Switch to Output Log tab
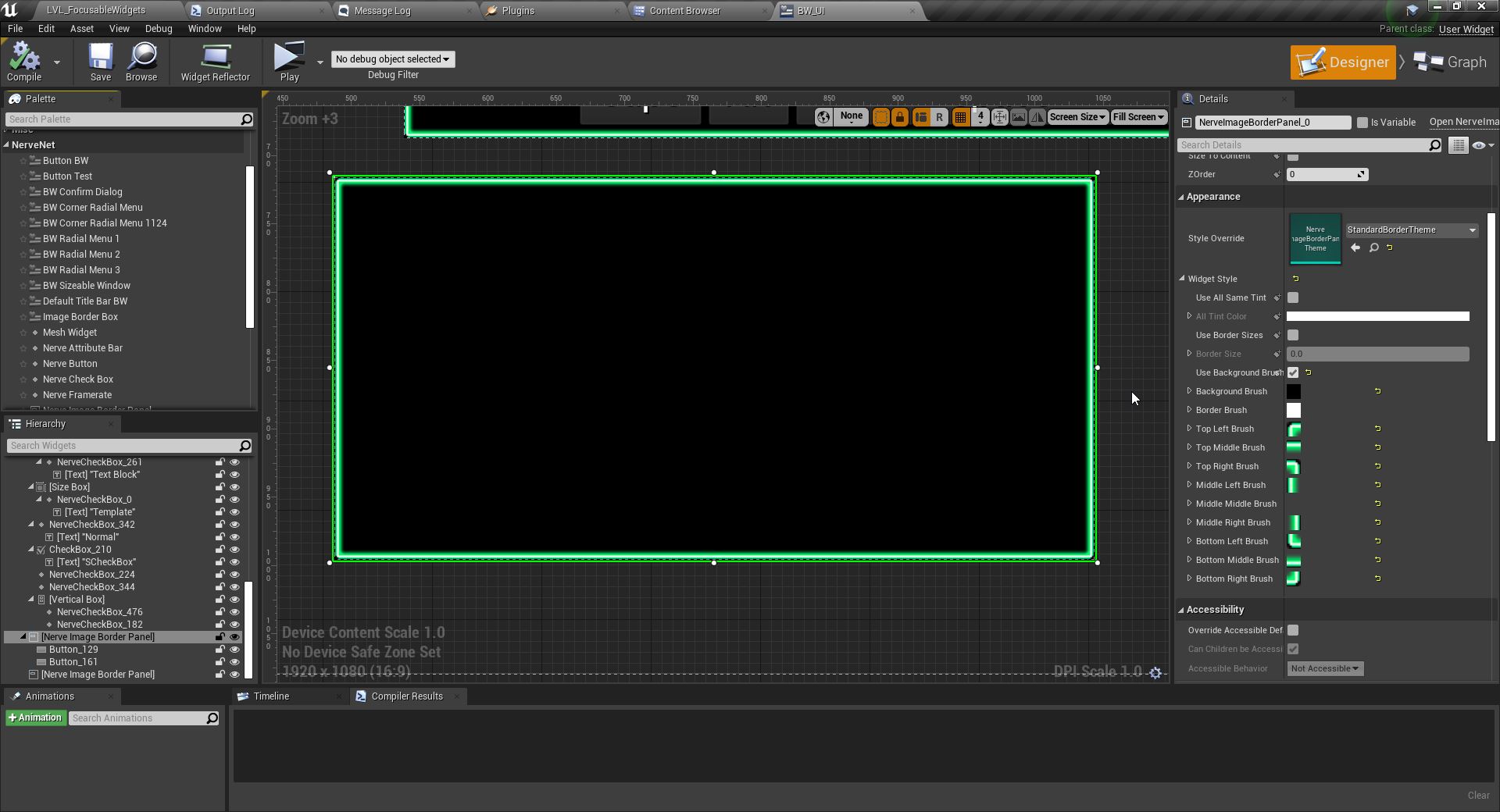Image resolution: width=1500 pixels, height=812 pixels. [230, 11]
